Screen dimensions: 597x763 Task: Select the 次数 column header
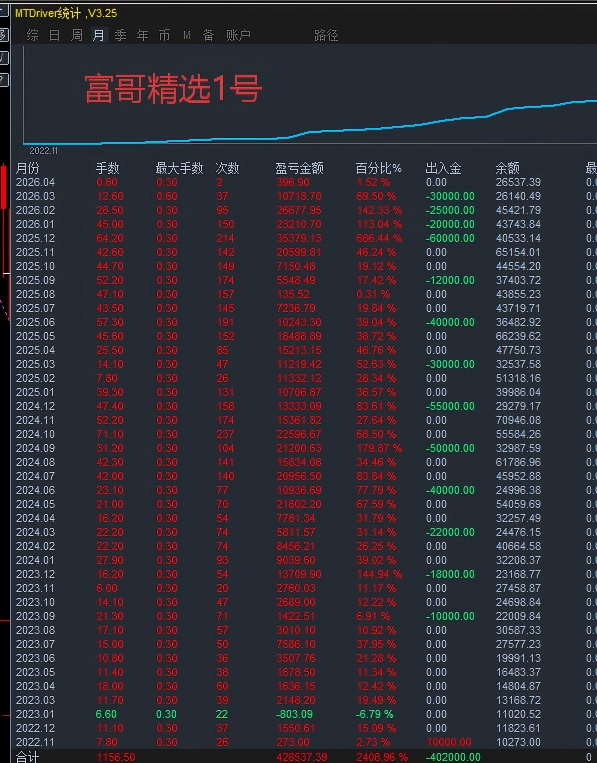pos(227,168)
